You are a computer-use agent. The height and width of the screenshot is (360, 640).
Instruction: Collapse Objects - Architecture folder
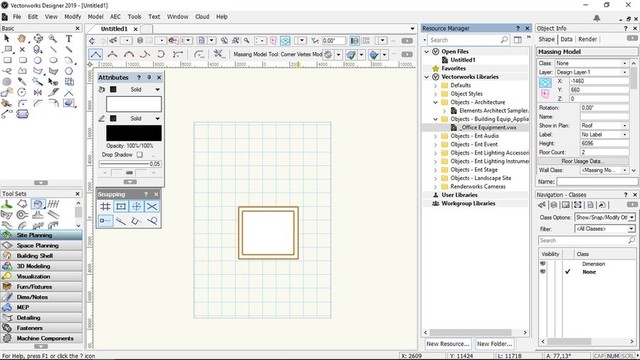pos(435,102)
